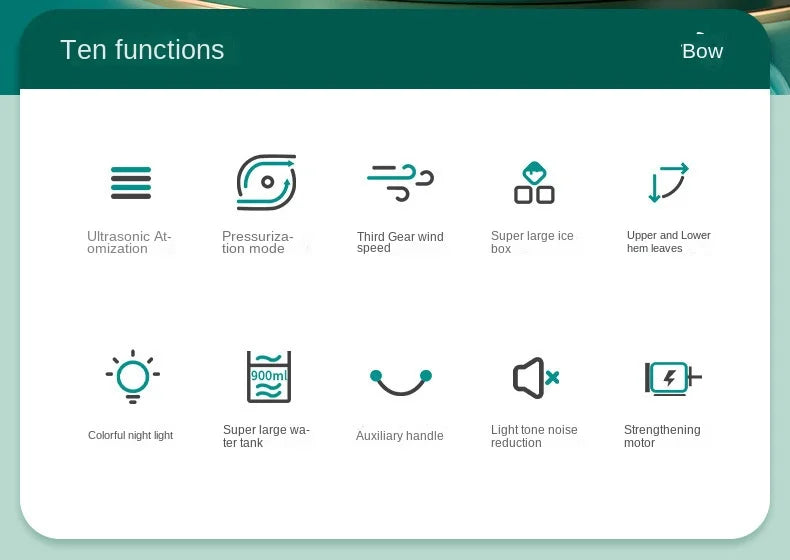Screen dimensions: 790x560
Task: Click the Third Gear wind speed label
Action: coord(399,243)
